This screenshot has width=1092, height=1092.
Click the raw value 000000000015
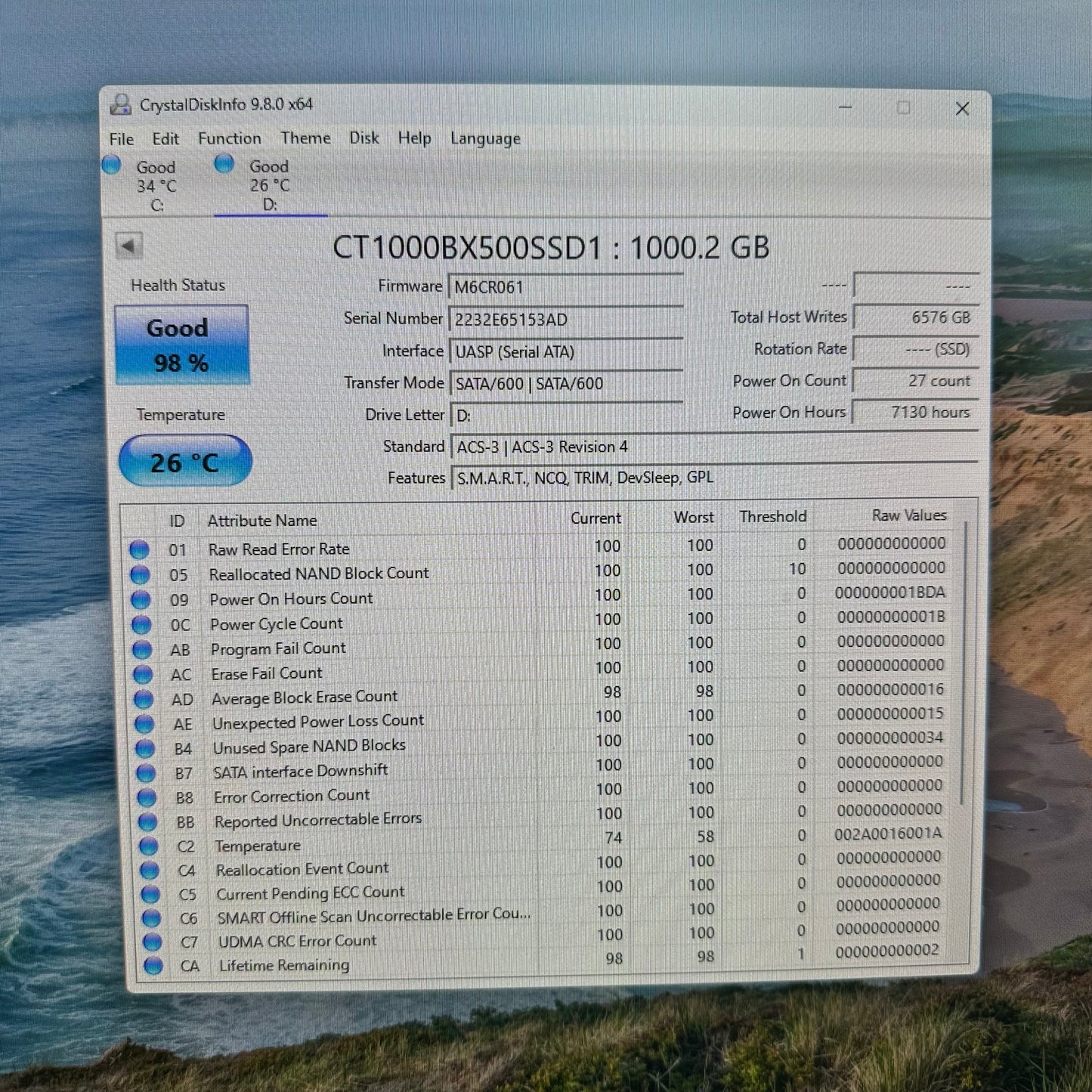coord(891,713)
